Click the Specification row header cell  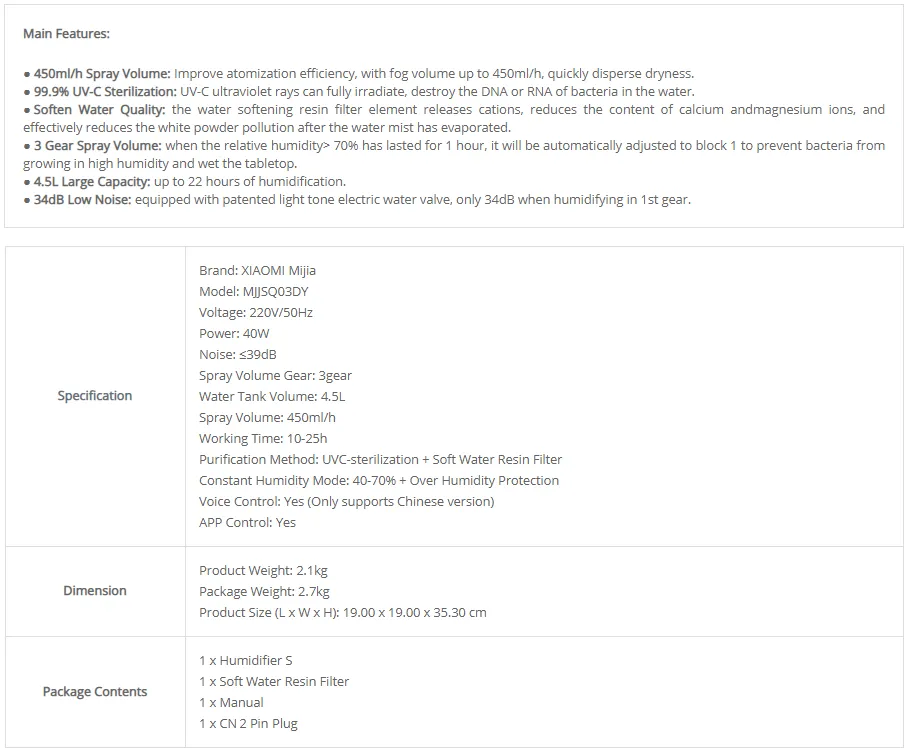tap(95, 396)
